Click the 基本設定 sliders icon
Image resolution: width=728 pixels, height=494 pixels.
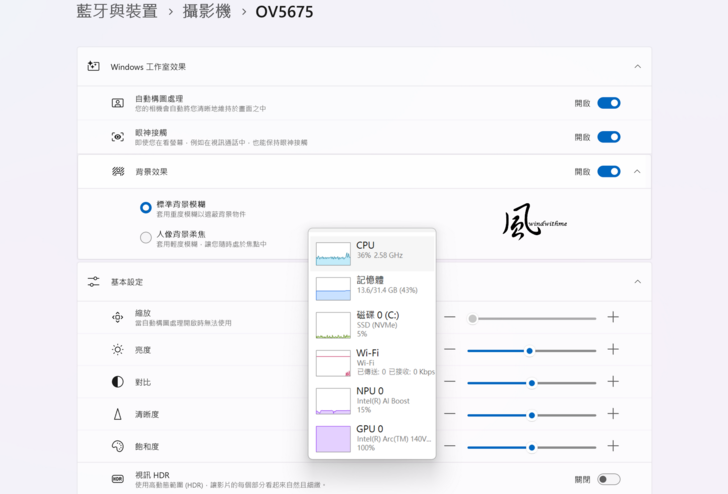(x=93, y=282)
